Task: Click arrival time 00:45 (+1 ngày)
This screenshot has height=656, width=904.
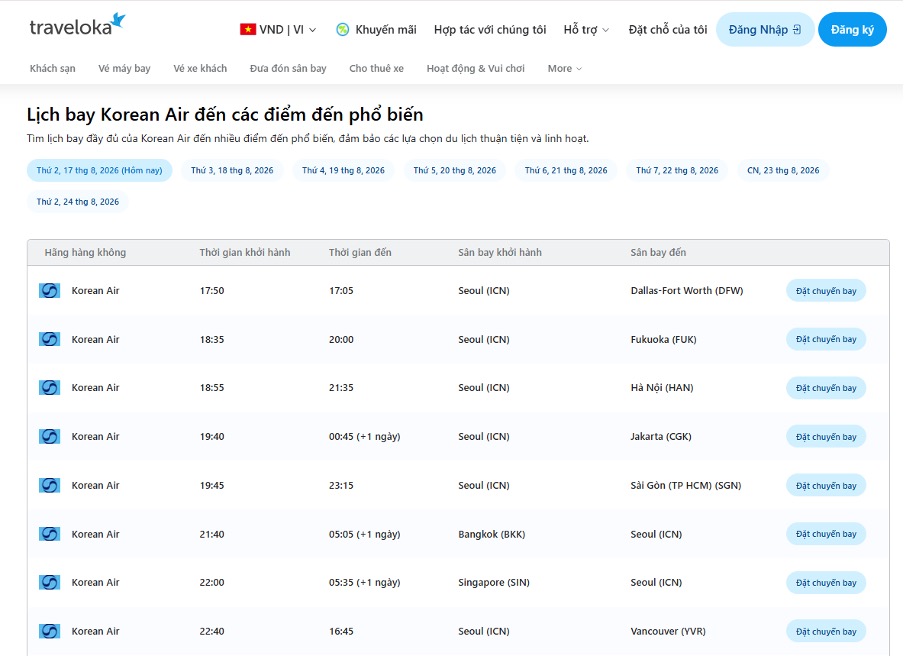Action: tap(364, 437)
